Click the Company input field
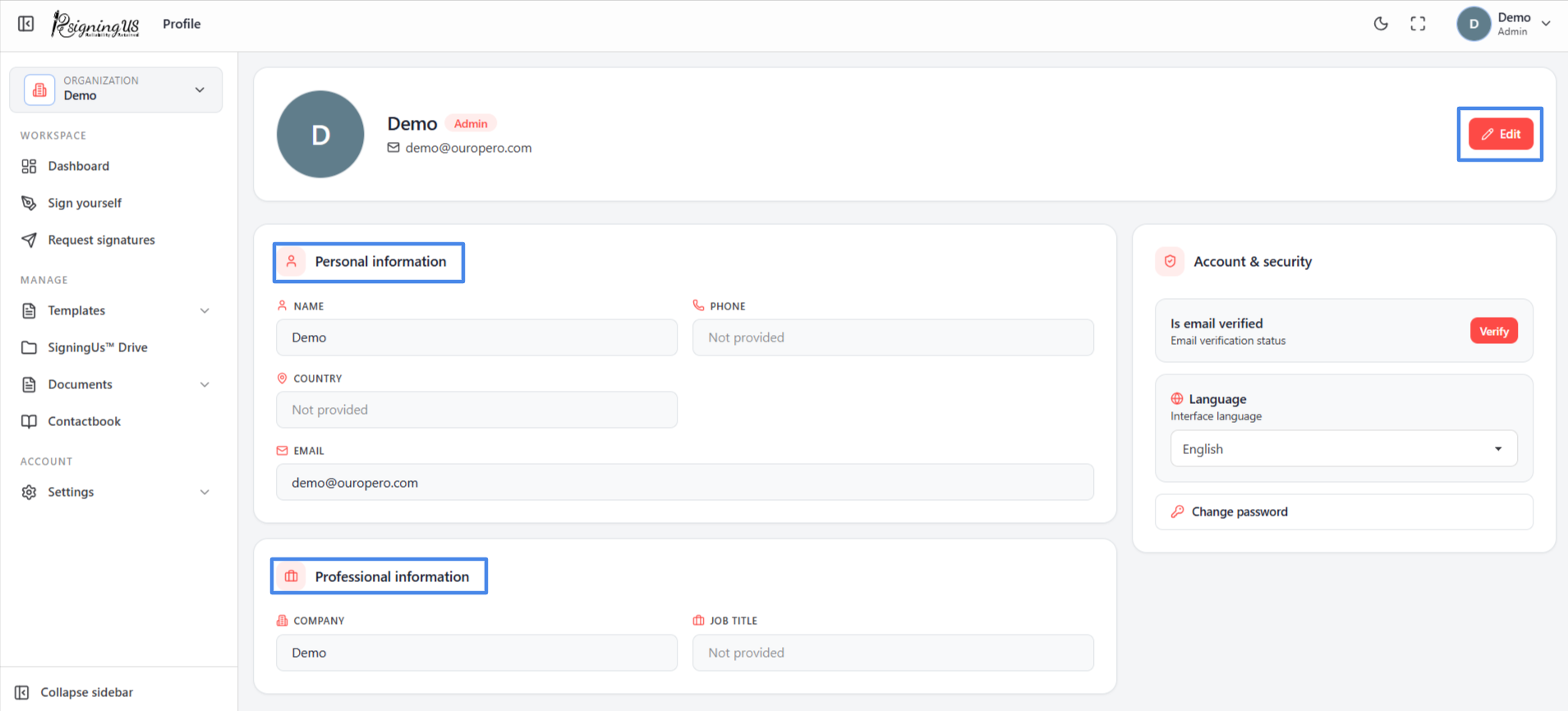This screenshot has width=1568, height=711. 476,653
